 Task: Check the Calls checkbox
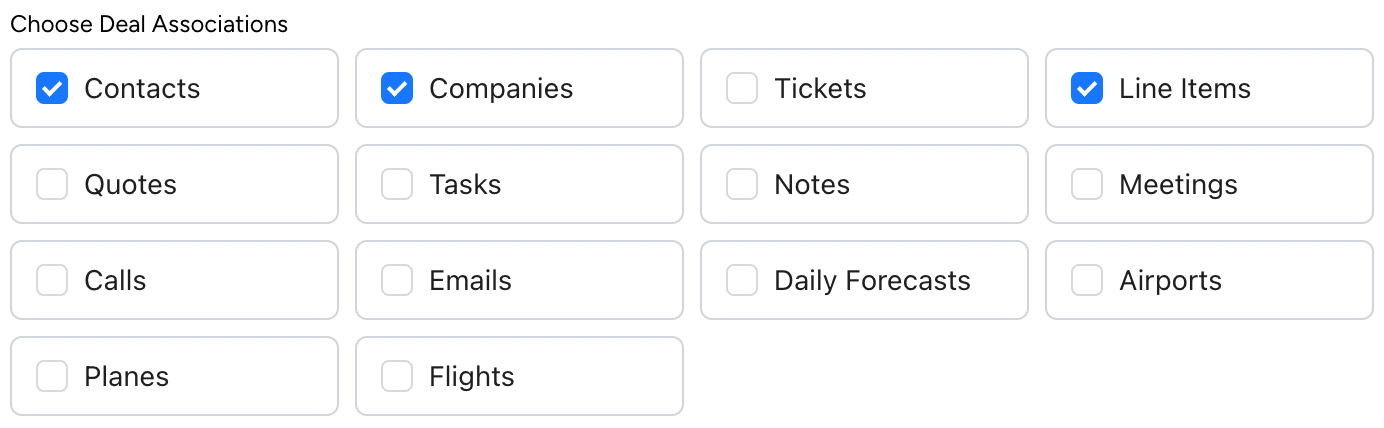52,280
